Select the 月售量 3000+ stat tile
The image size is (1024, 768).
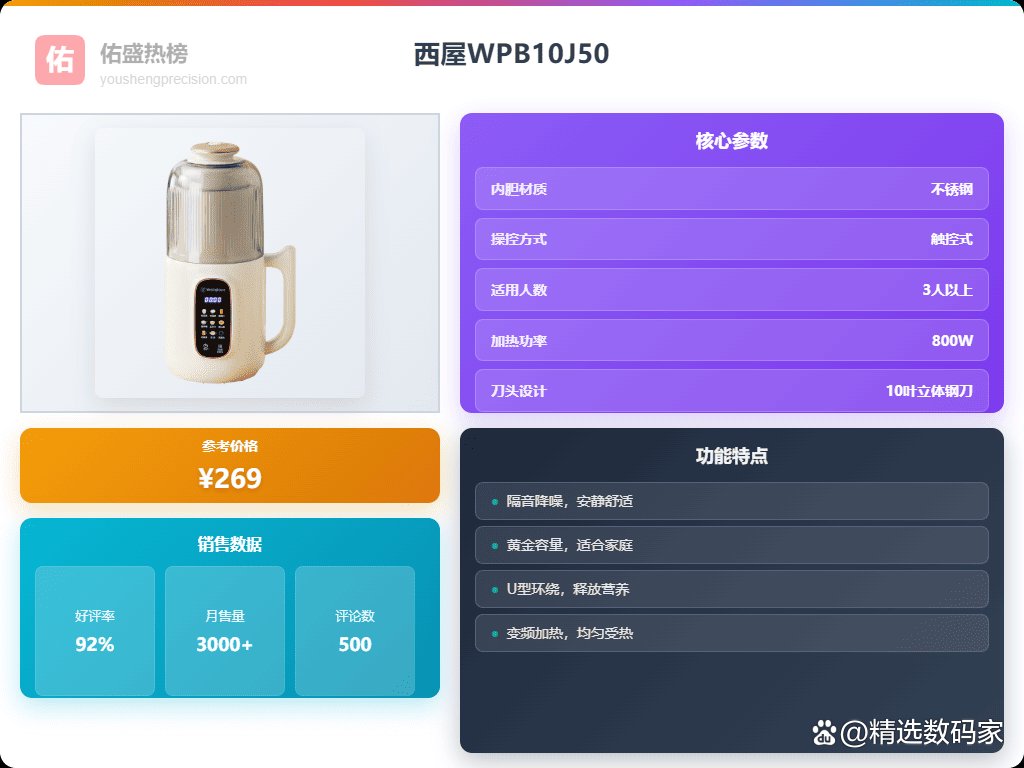225,631
